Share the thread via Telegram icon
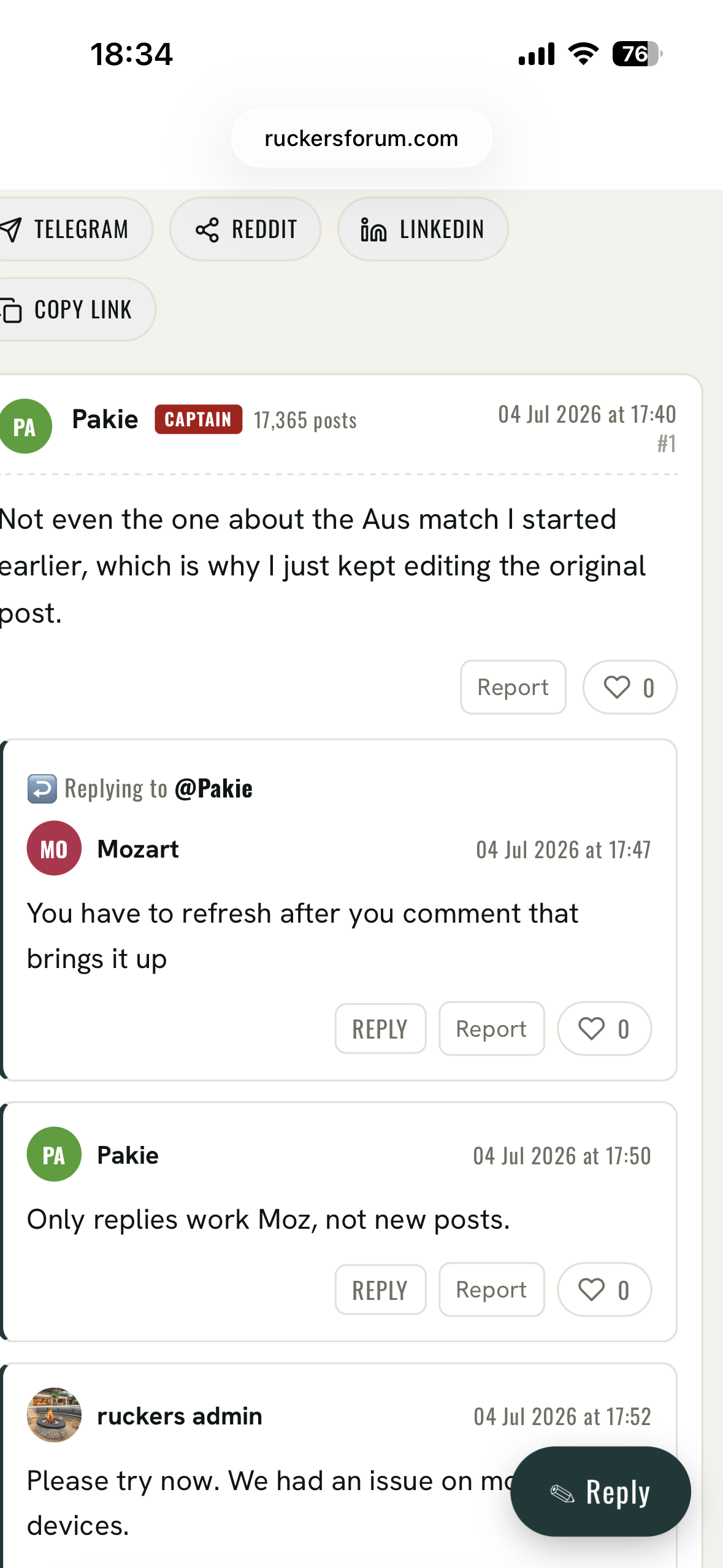723x1568 pixels. 11,229
